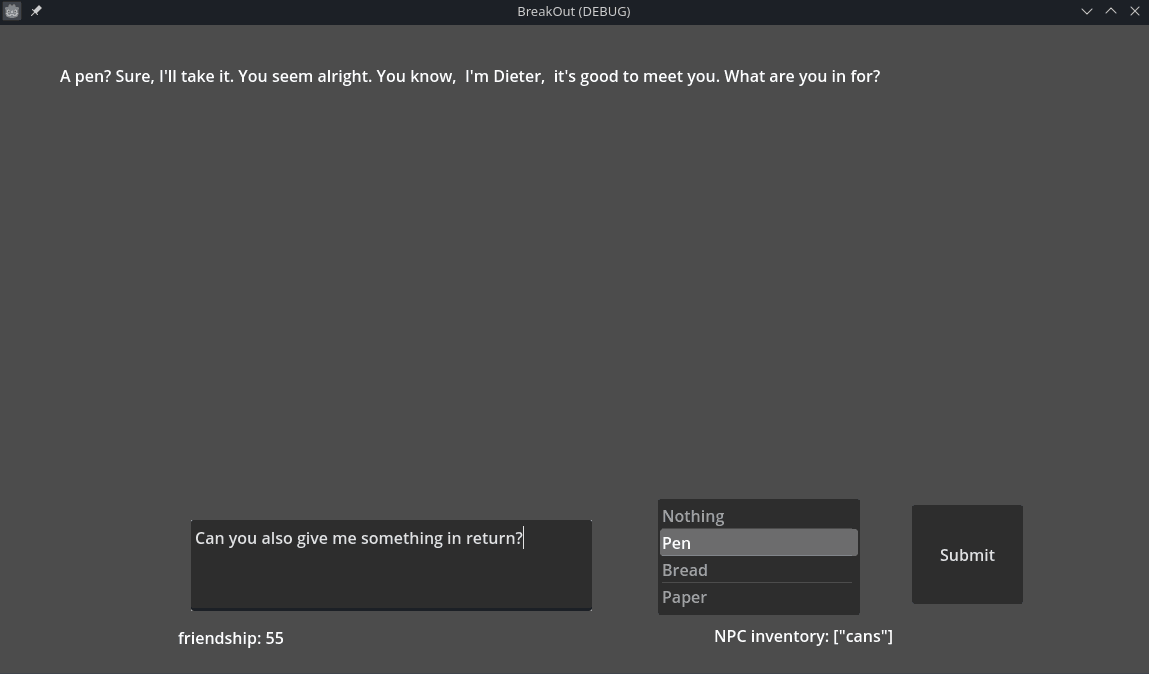Maximize the BreakOut window

pyautogui.click(x=1111, y=11)
